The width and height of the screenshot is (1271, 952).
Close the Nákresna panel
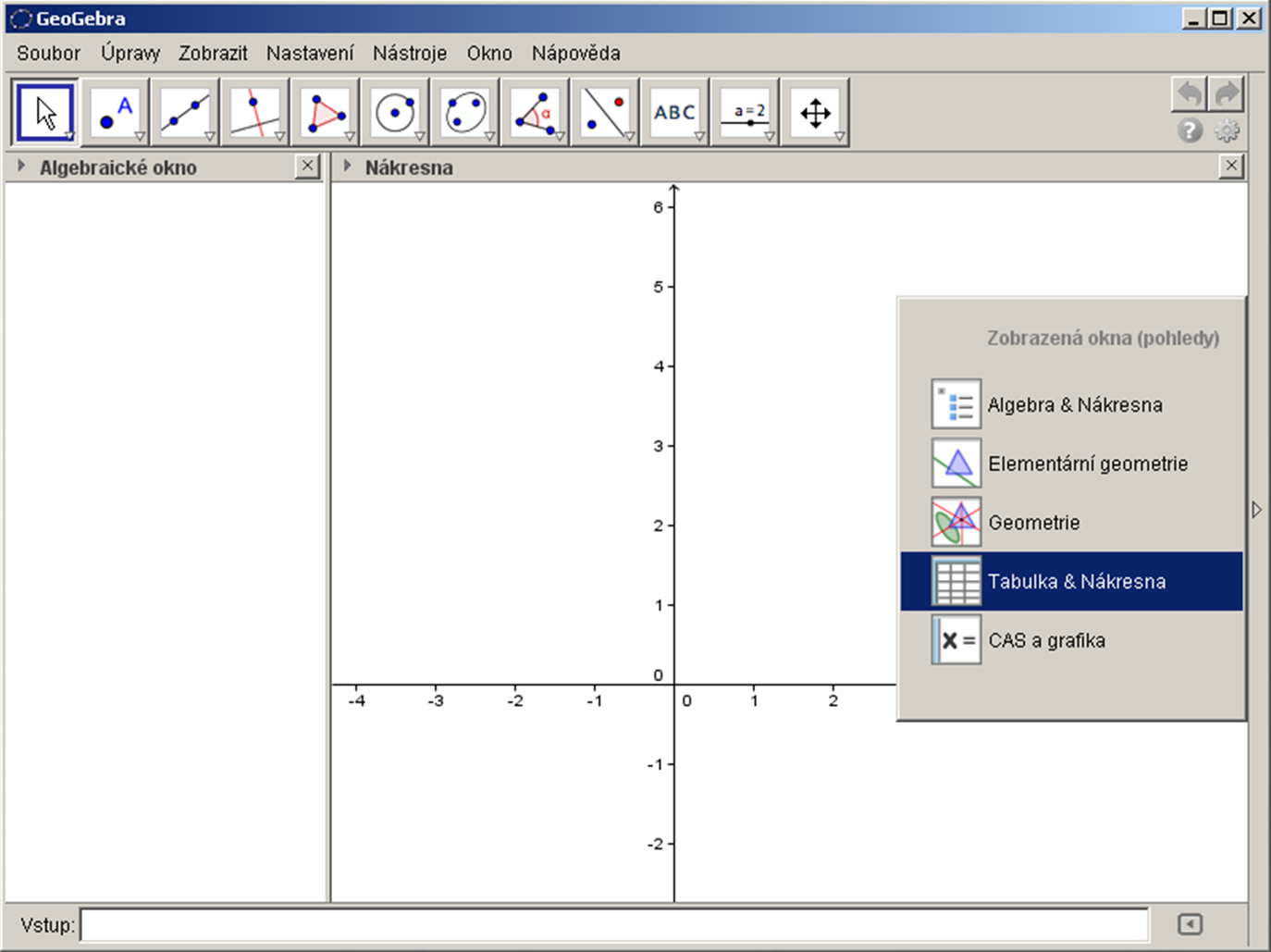coord(1231,167)
